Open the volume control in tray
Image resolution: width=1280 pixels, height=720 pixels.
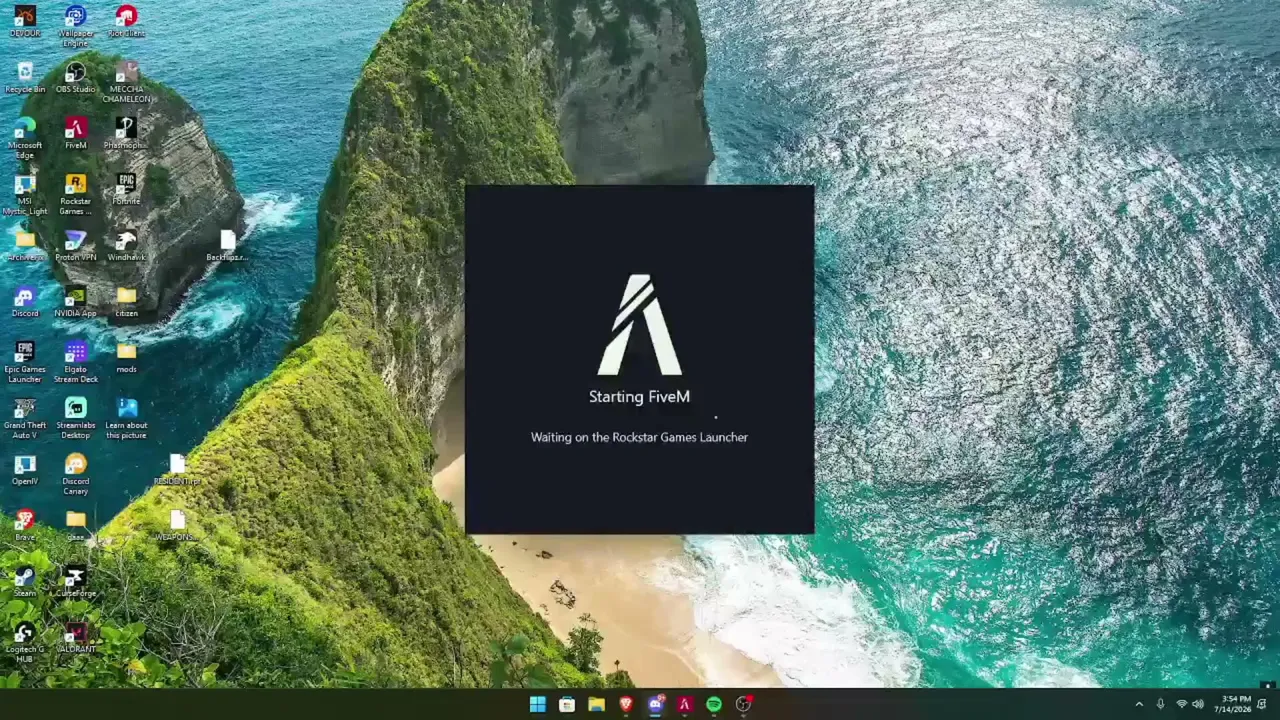pos(1198,704)
